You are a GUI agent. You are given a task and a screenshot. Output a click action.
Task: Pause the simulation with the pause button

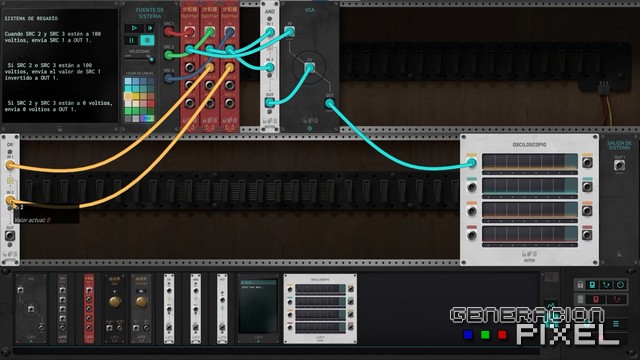131,40
